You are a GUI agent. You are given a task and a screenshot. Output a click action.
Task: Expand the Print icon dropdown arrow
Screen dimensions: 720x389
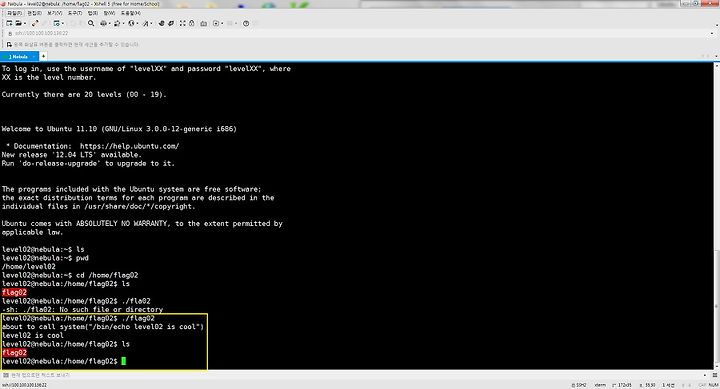pyautogui.click(x=109, y=23)
